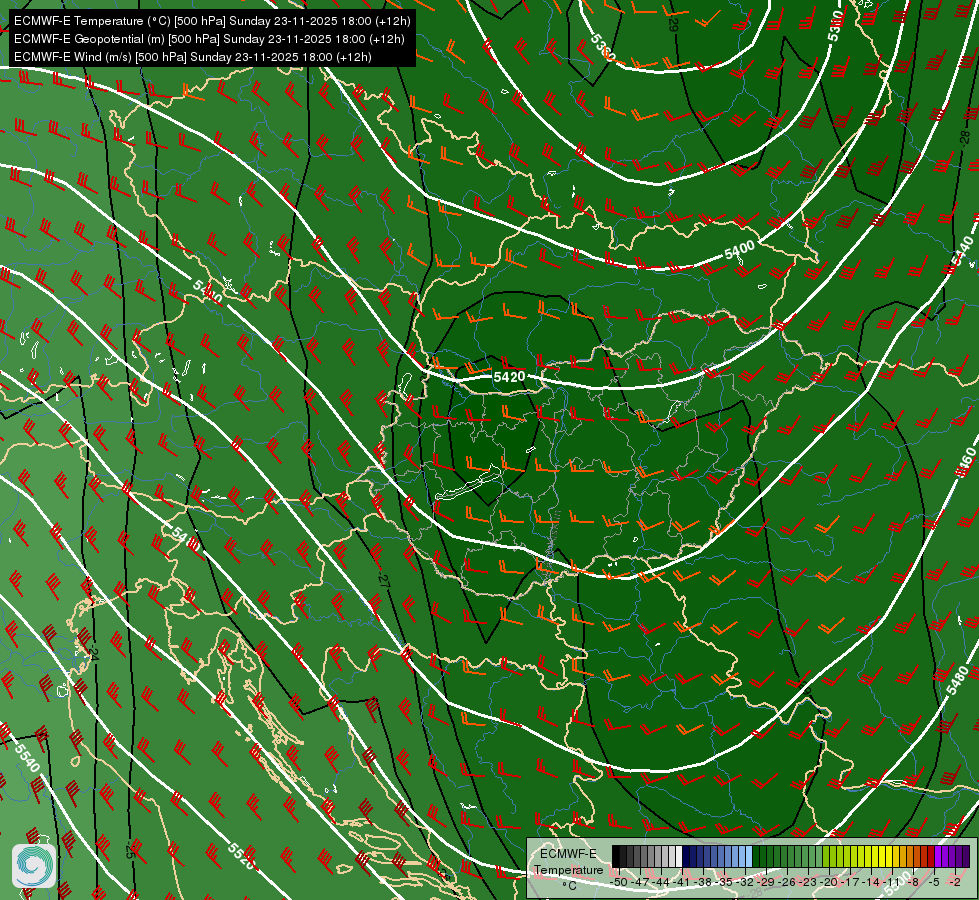Image resolution: width=979 pixels, height=900 pixels.
Task: Click the -28 isotherm label near the right edge
Action: click(965, 137)
